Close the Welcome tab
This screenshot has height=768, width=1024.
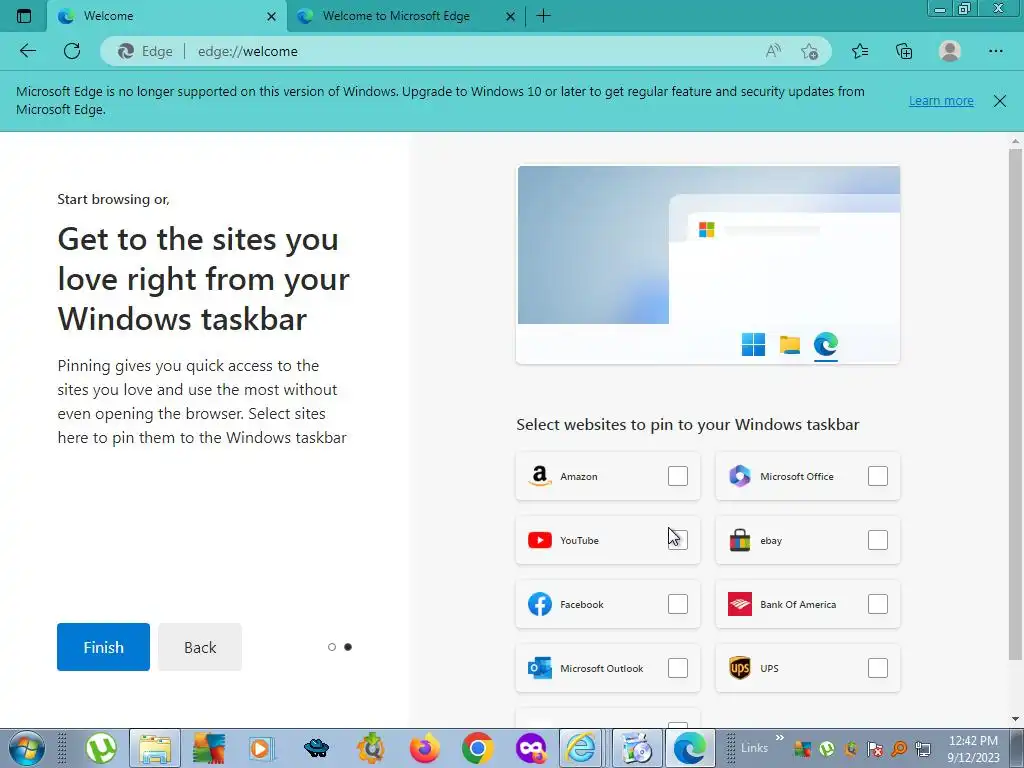click(x=272, y=16)
